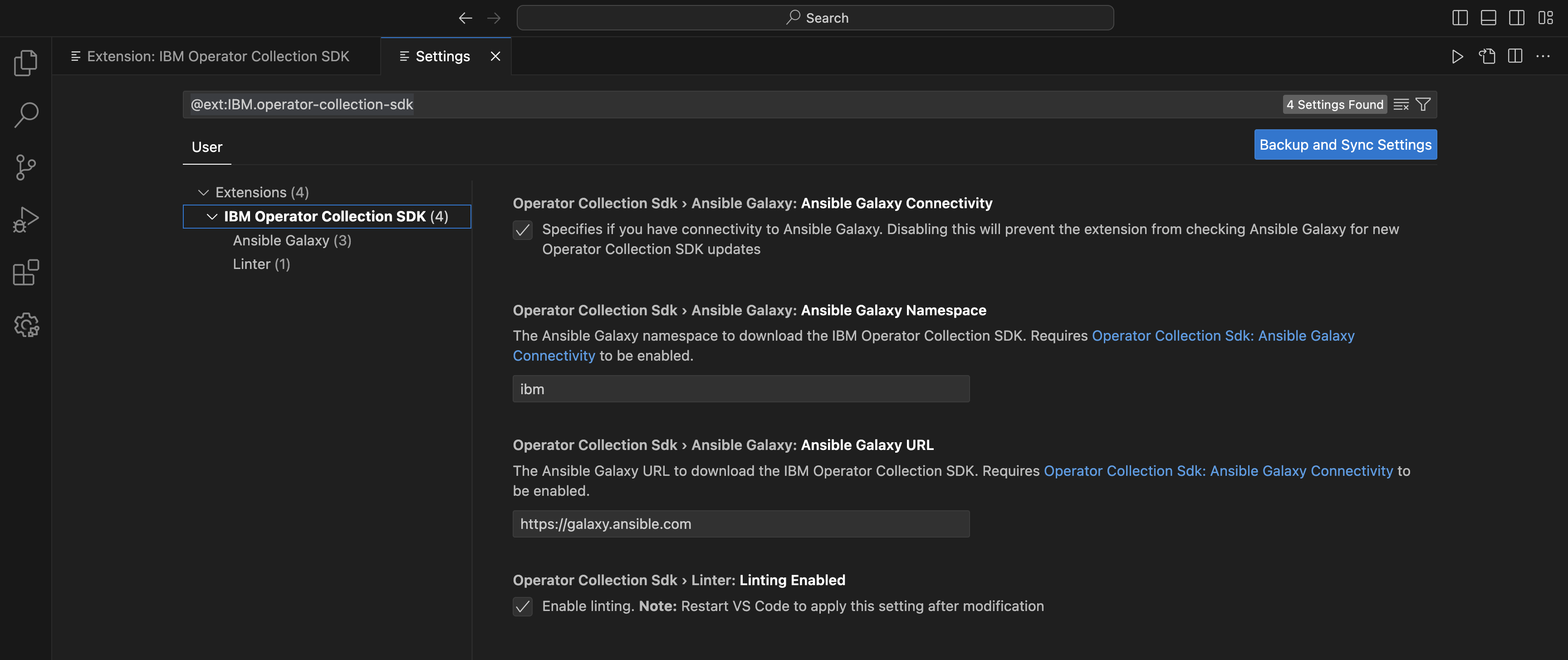The image size is (1568, 660).
Task: Open Run and Debug view
Action: (x=25, y=220)
